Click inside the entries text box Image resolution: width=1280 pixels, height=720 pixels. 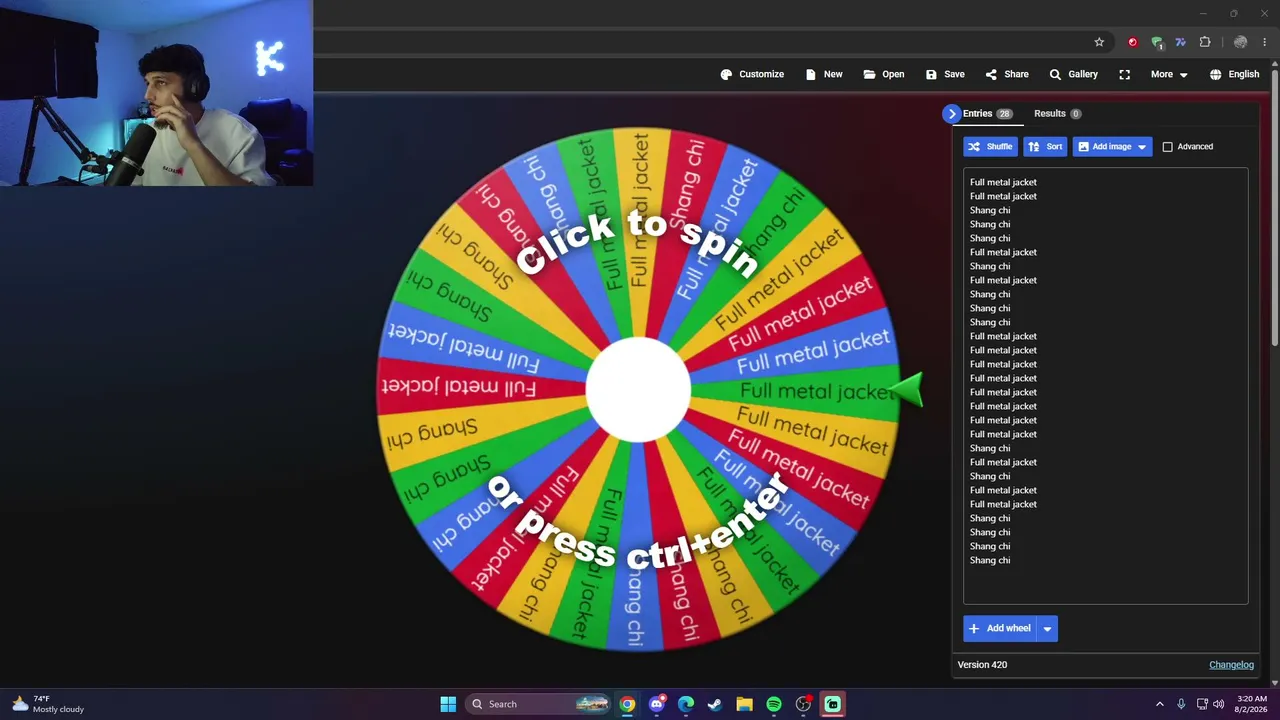(1105, 386)
